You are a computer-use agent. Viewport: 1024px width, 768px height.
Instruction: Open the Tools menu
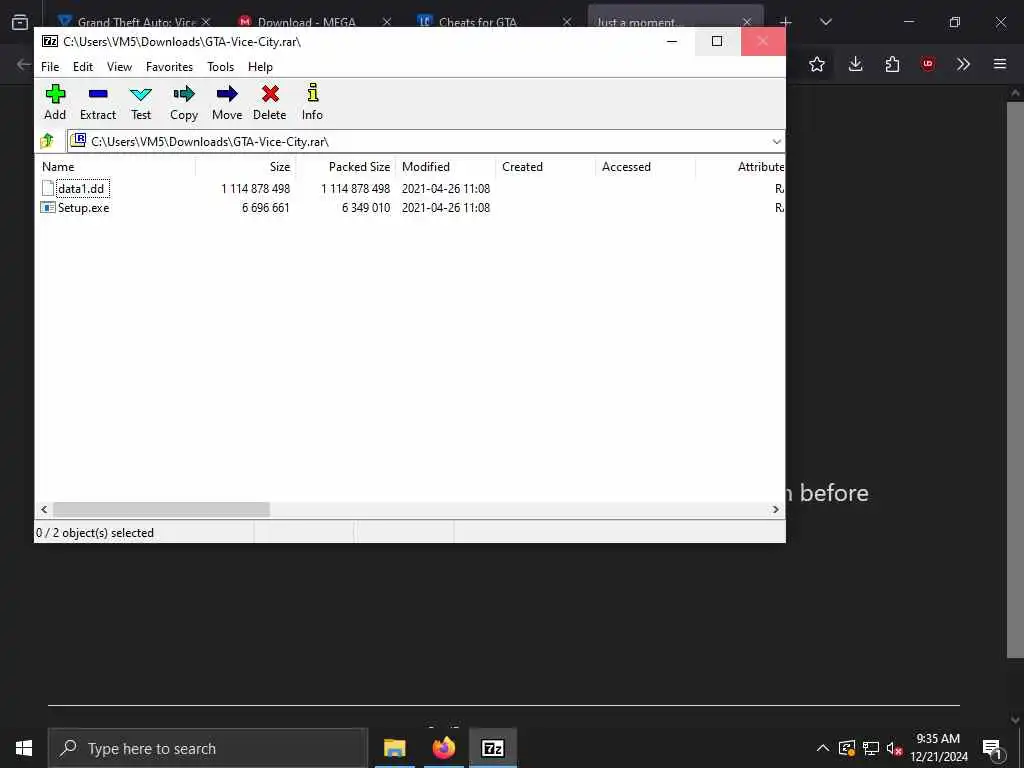(x=220, y=67)
